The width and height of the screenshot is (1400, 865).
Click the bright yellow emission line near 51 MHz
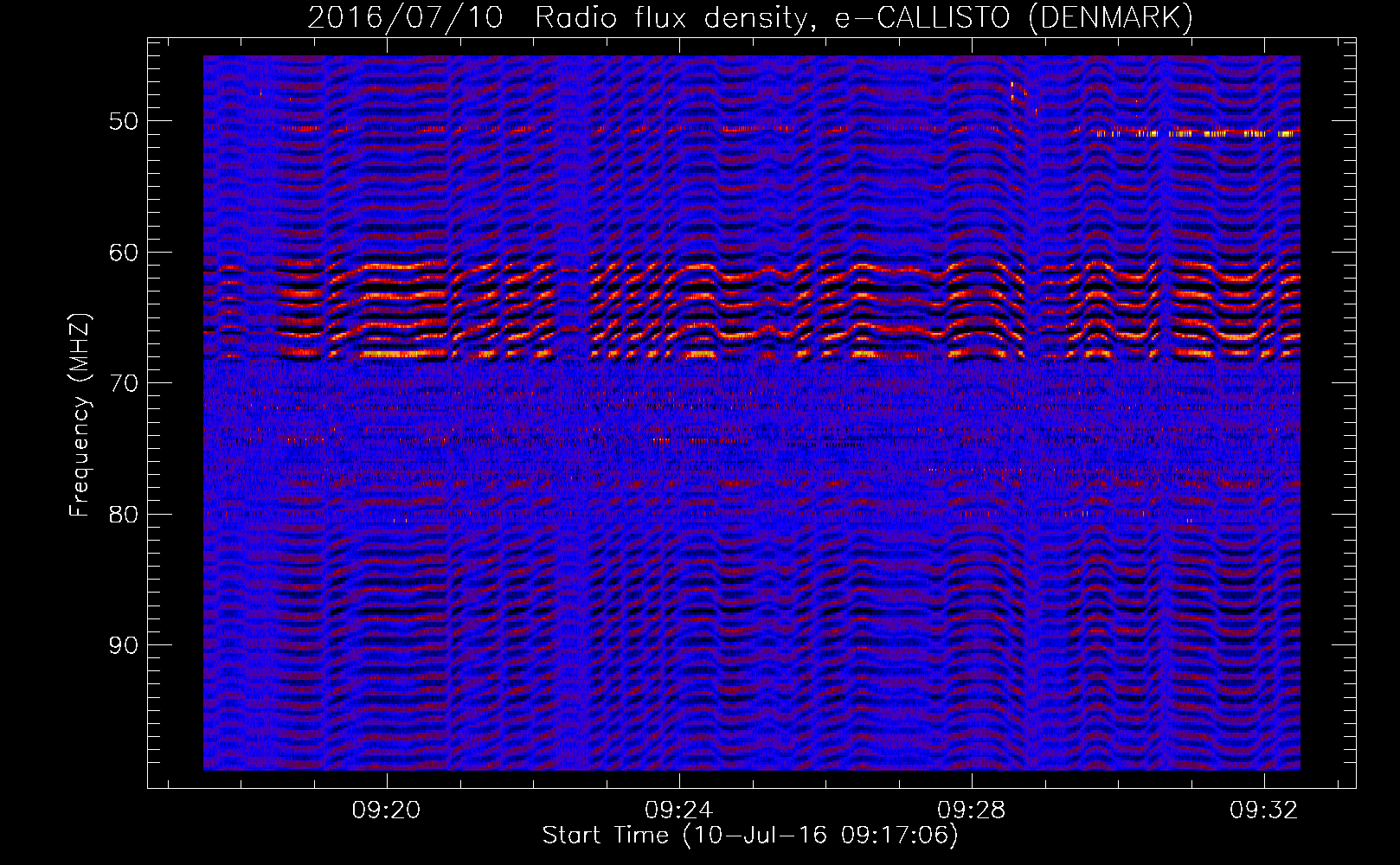[1195, 133]
